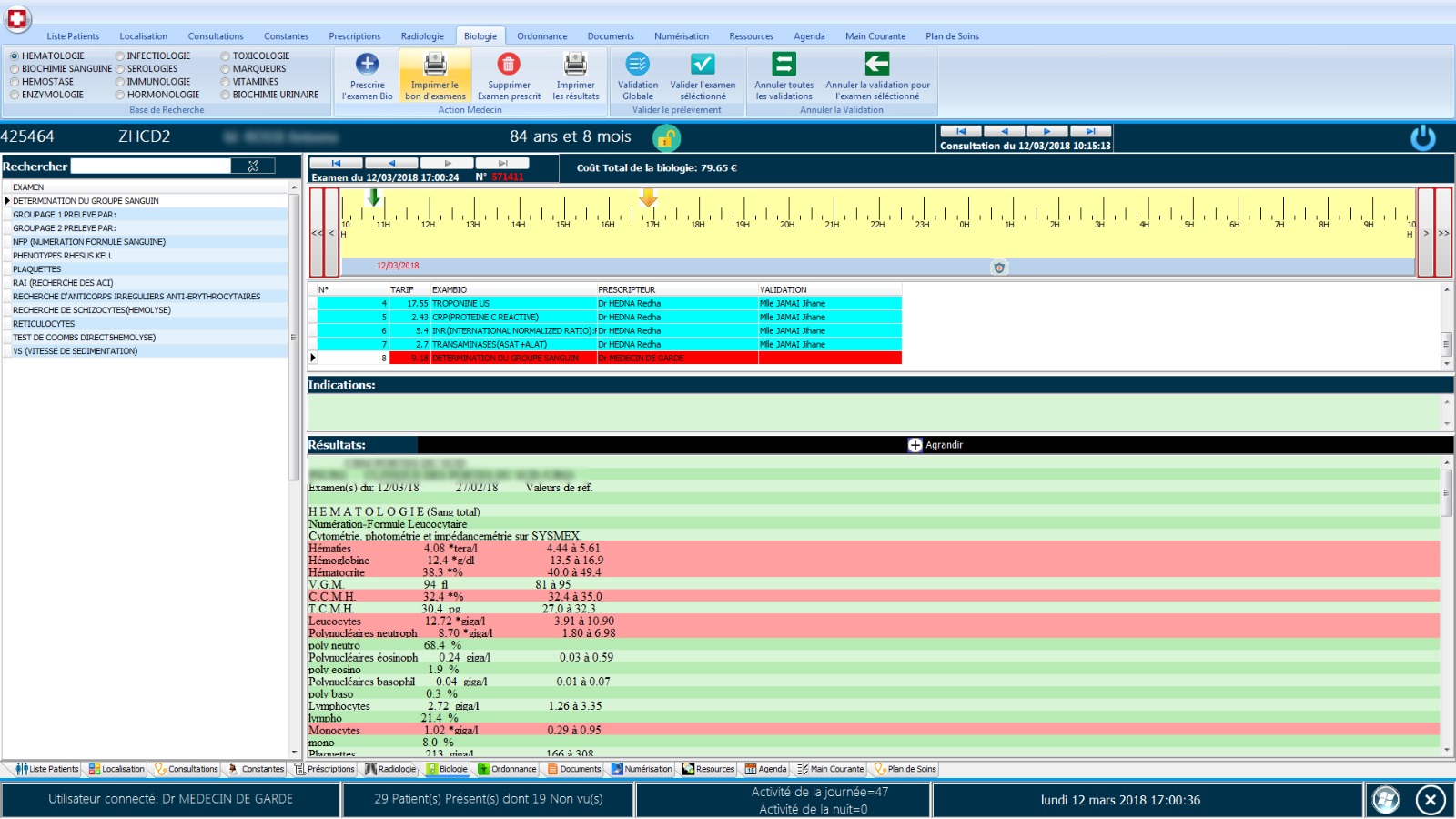Select SEROLOGIES radio button
Screen dimensions: 1456x819
coord(120,69)
